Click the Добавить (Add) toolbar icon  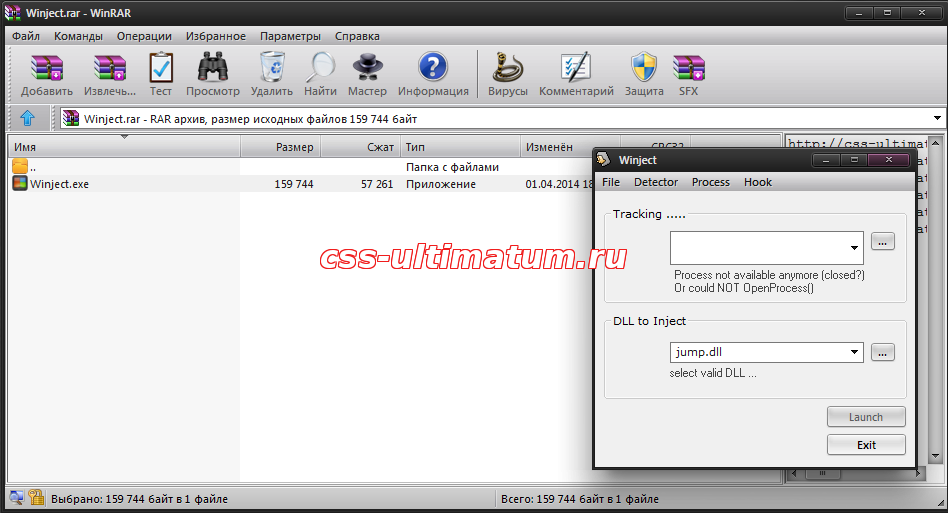pyautogui.click(x=47, y=68)
